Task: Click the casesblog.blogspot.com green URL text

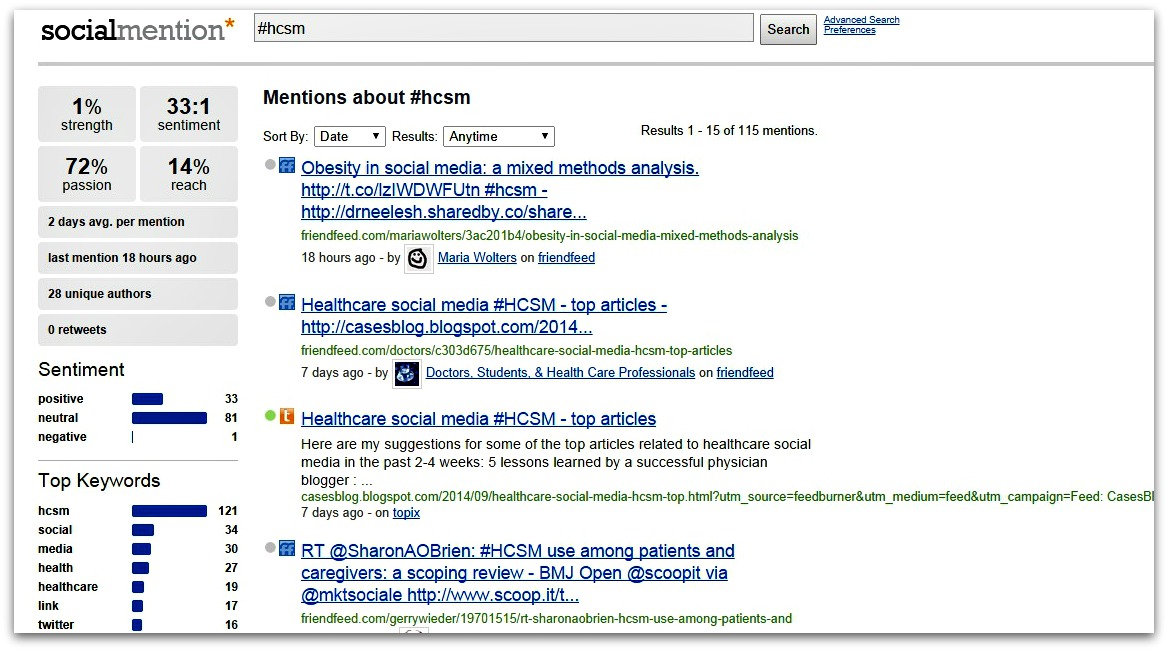Action: click(727, 496)
